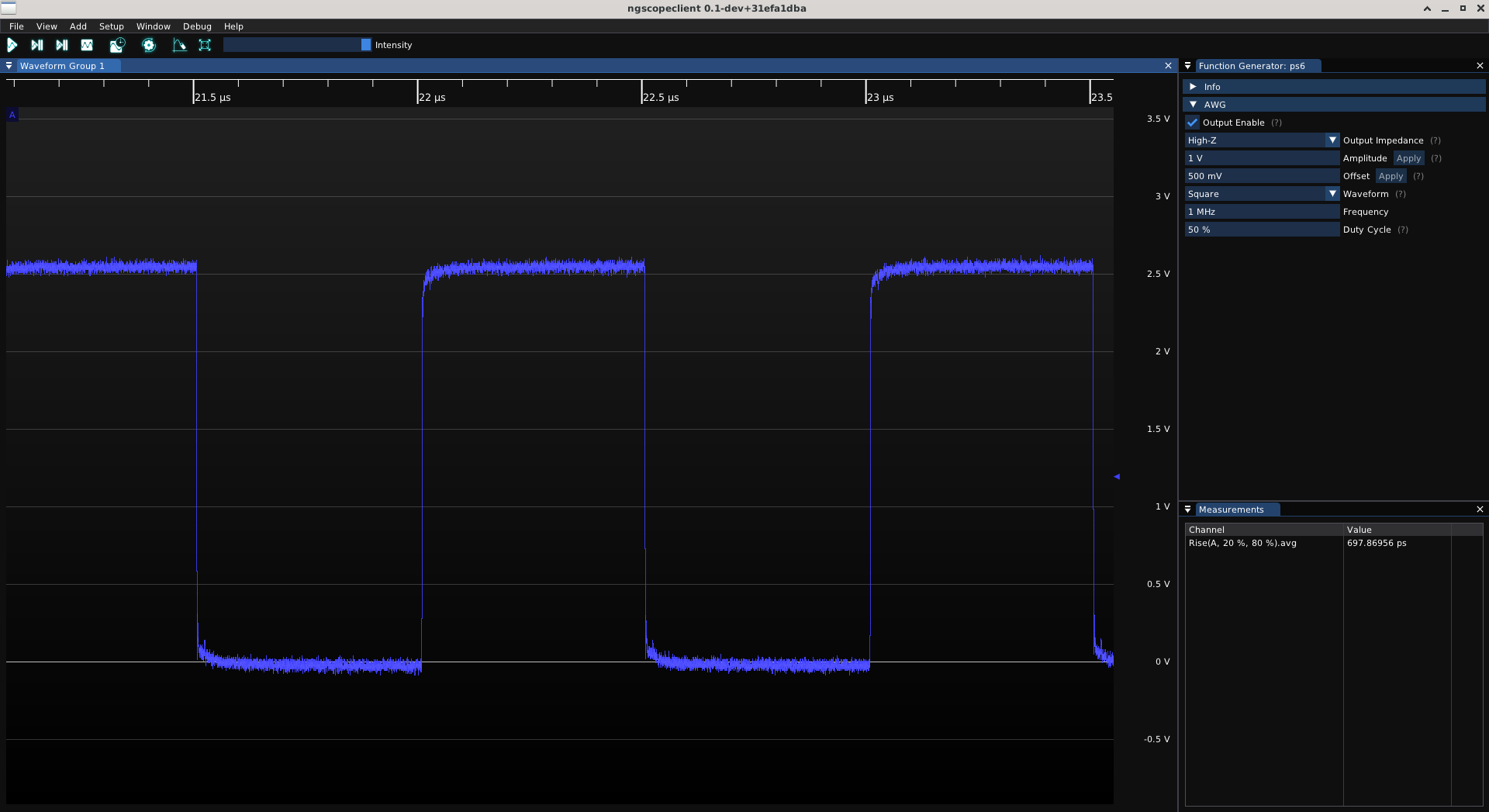1489x812 pixels.
Task: Expand the Info section
Action: click(x=1334, y=87)
